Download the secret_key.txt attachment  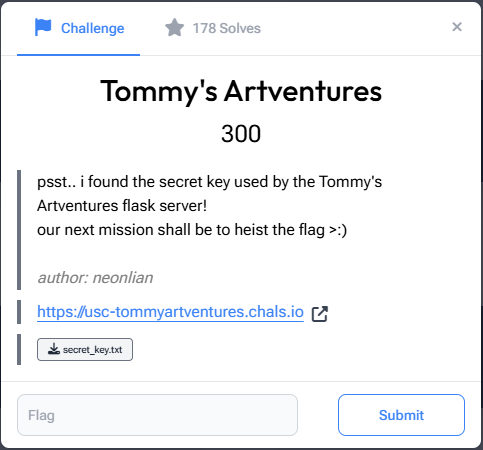pos(85,349)
